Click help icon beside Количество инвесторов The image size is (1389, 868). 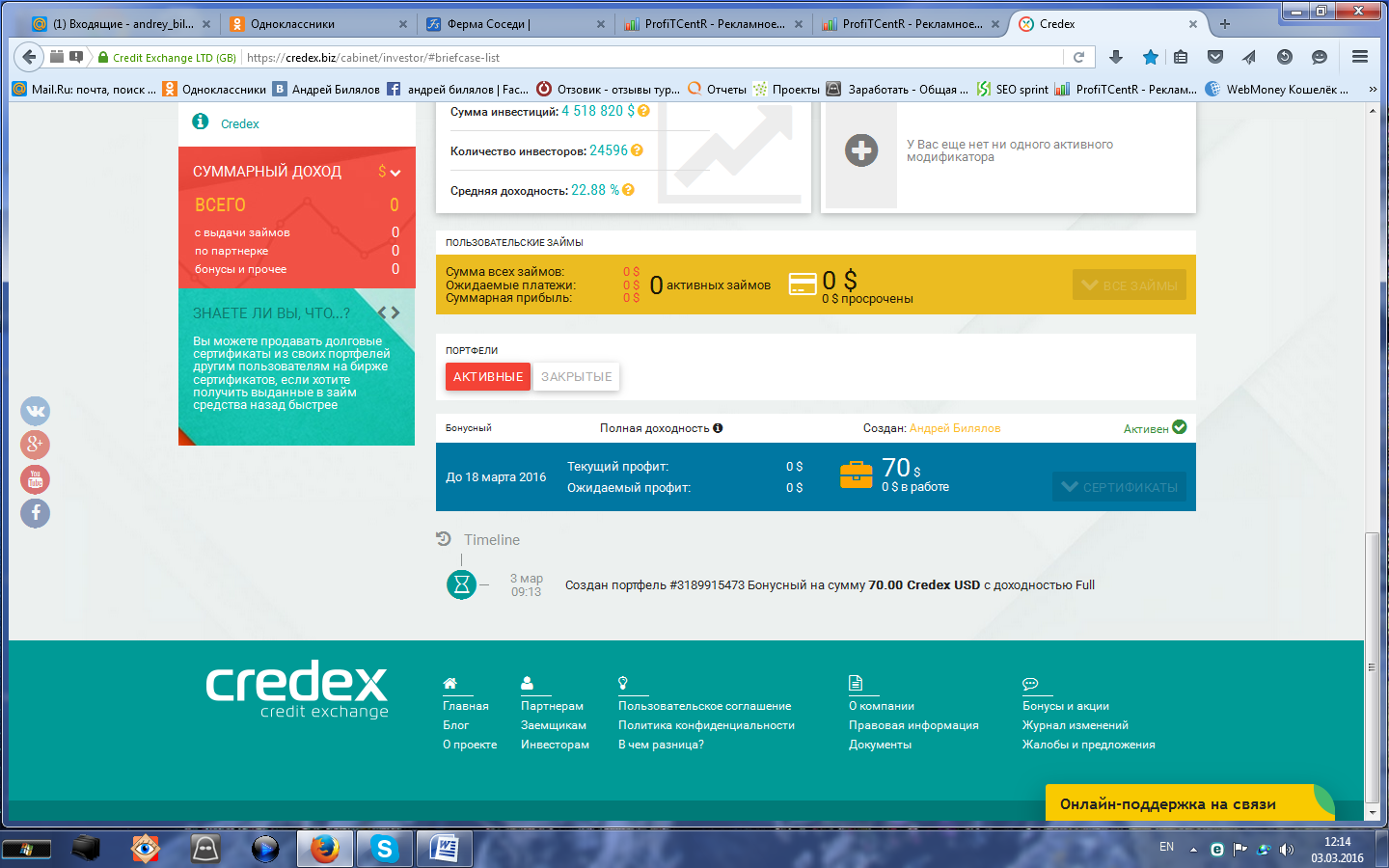click(637, 150)
